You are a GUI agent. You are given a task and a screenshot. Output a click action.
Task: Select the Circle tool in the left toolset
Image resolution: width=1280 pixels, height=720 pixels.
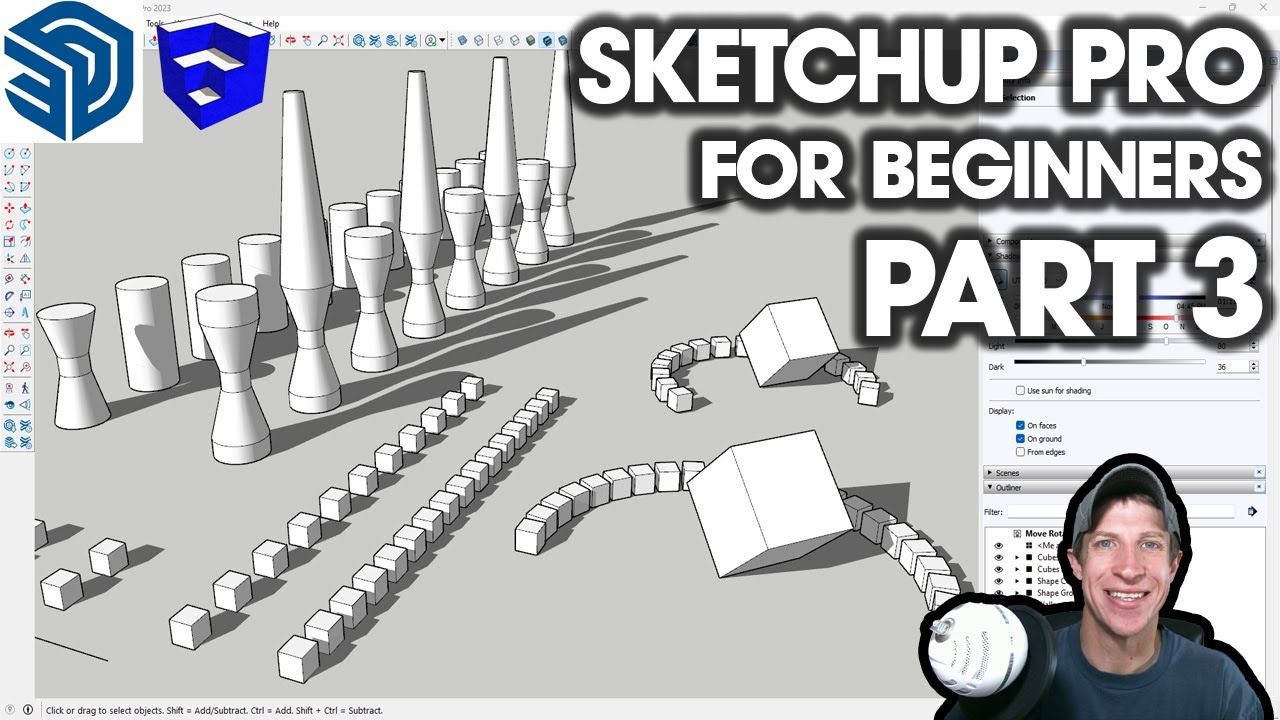[9, 154]
